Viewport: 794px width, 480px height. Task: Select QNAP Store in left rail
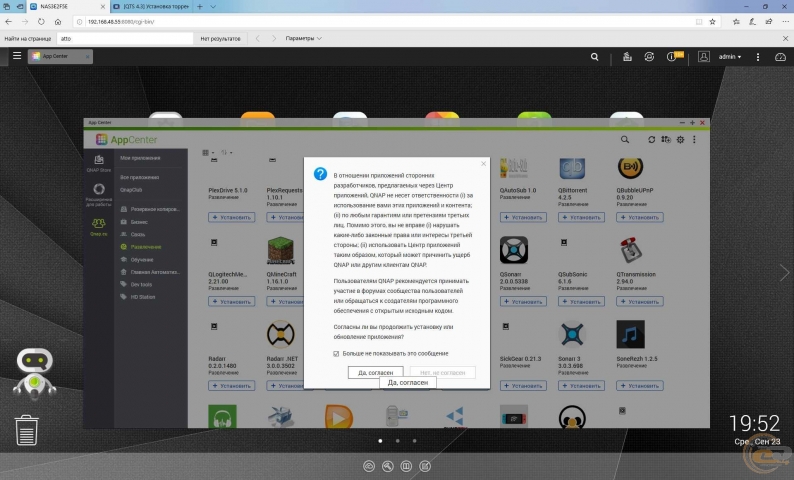99,163
